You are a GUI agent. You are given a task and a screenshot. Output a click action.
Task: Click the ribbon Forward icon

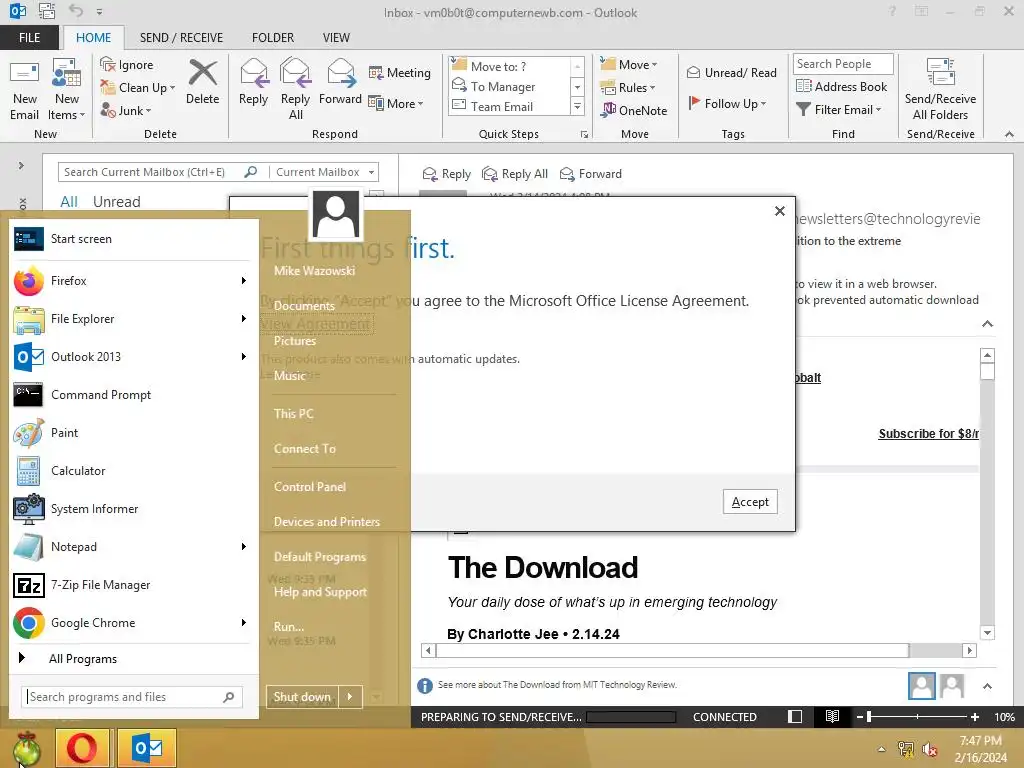340,82
